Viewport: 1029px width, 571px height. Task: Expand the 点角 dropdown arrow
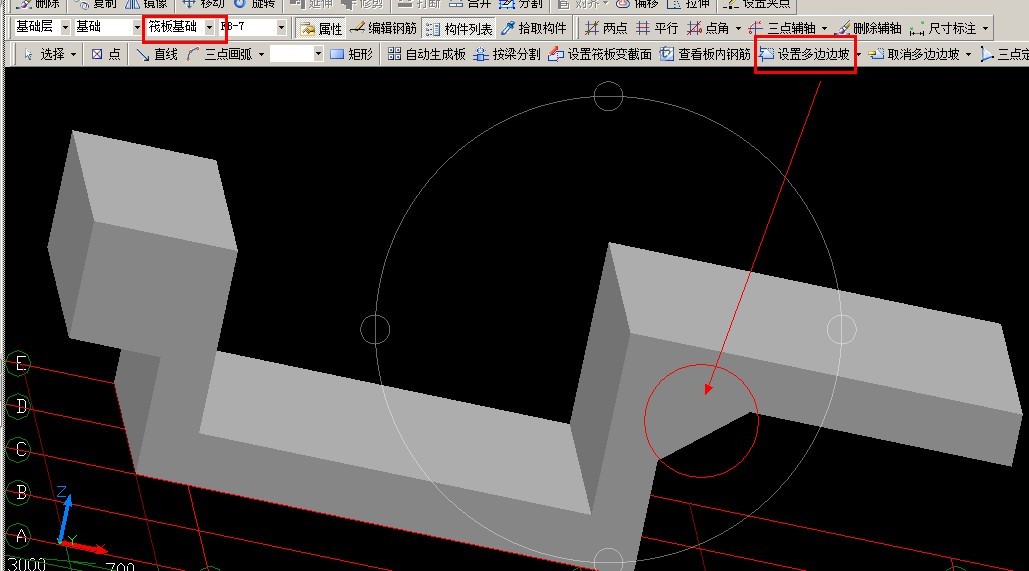click(x=738, y=28)
